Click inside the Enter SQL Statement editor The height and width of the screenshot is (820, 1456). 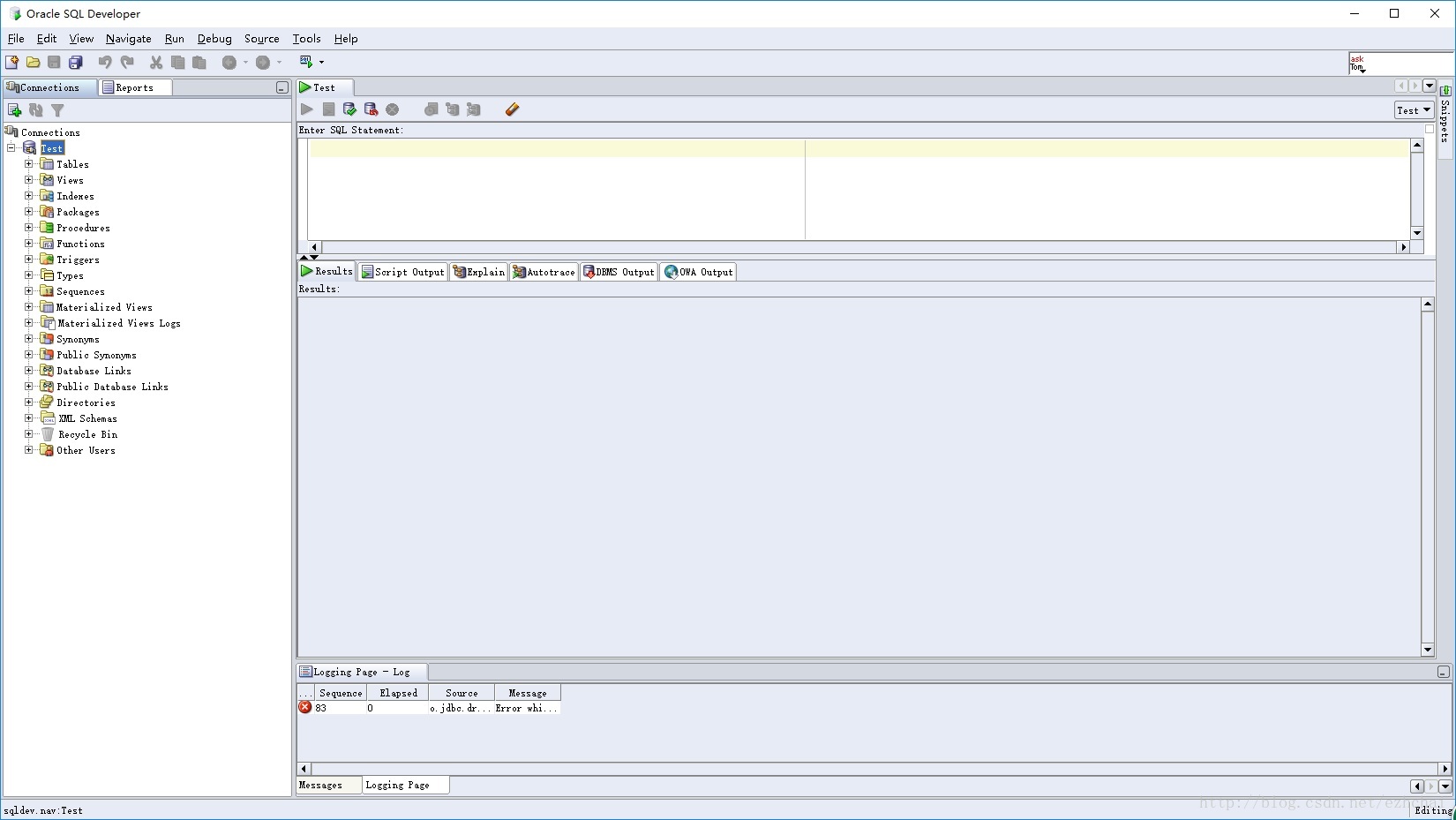click(859, 189)
